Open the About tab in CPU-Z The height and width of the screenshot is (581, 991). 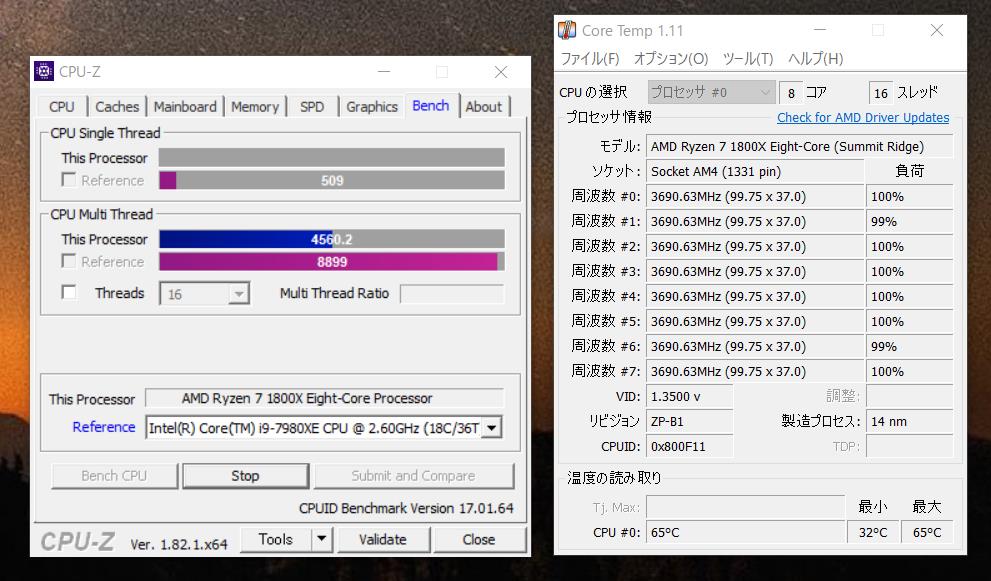[x=483, y=107]
